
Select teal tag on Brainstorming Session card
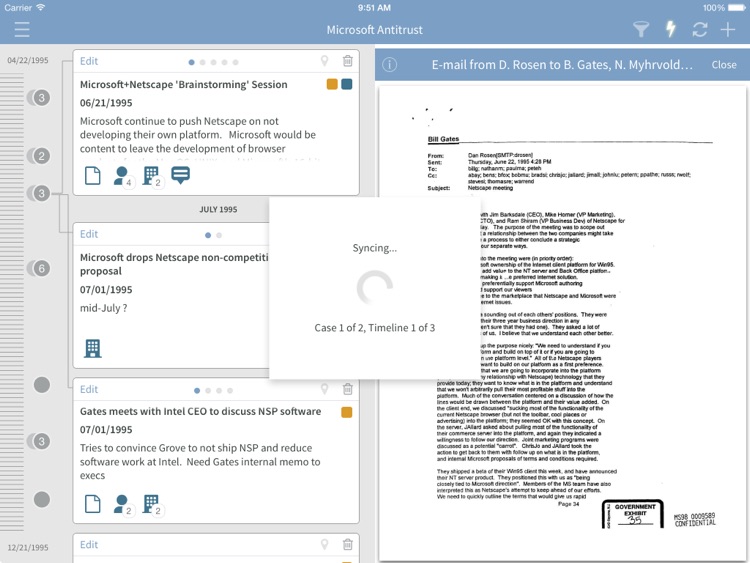347,84
